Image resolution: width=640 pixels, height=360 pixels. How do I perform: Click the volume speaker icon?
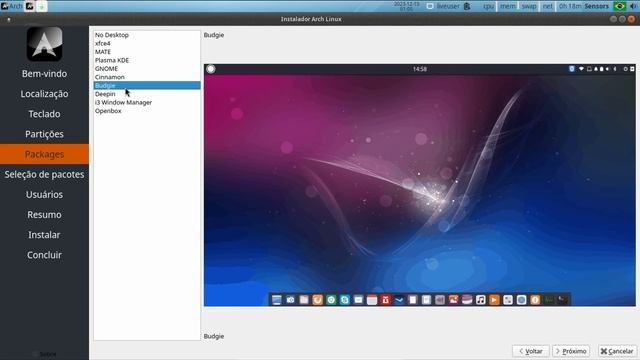(x=633, y=6)
